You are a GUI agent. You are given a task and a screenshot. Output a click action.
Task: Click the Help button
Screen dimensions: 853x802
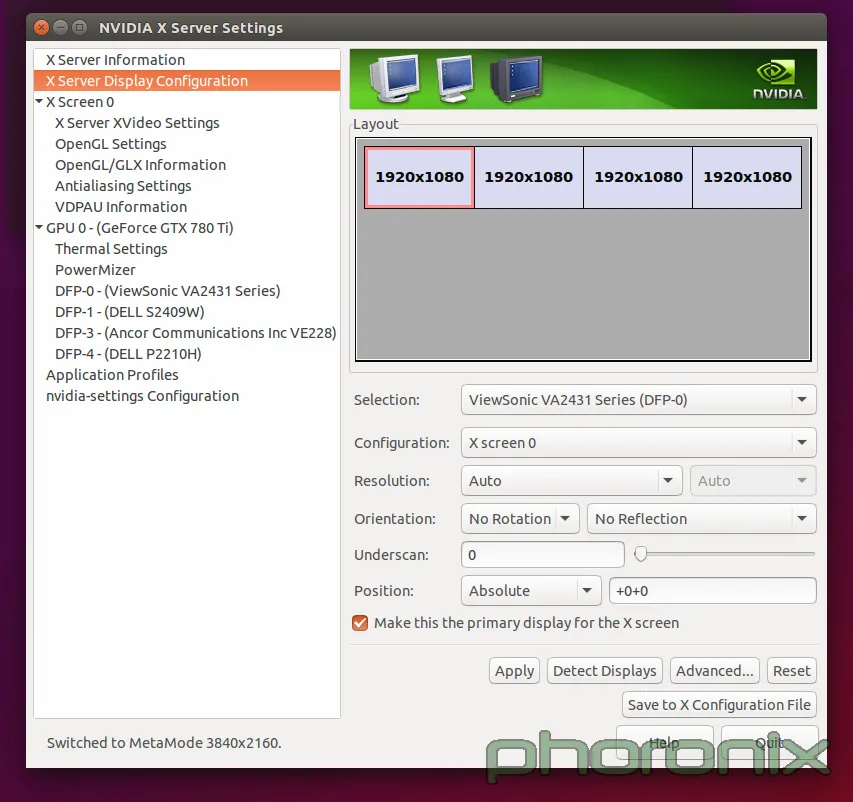tap(665, 743)
